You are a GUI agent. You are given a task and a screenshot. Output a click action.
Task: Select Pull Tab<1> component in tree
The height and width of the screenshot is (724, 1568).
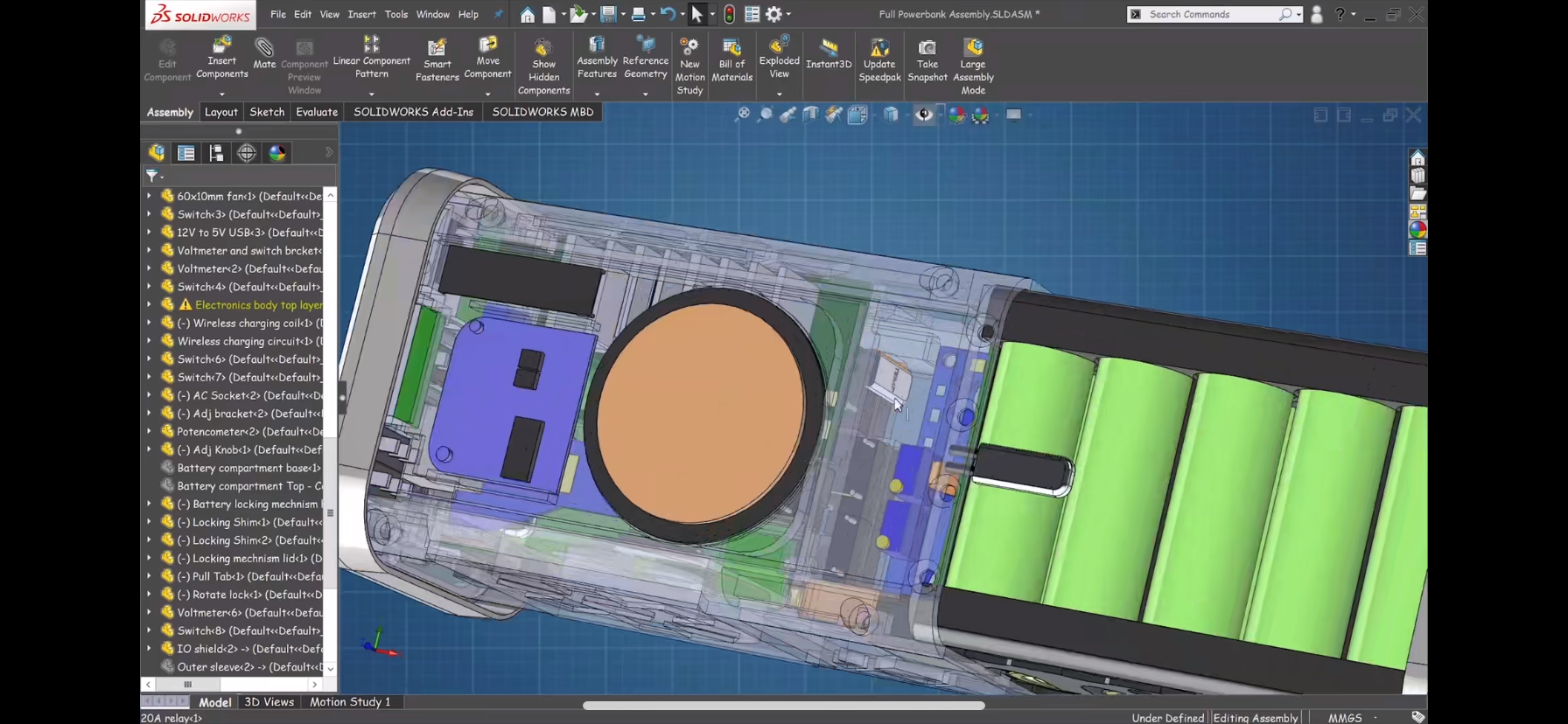(x=248, y=576)
